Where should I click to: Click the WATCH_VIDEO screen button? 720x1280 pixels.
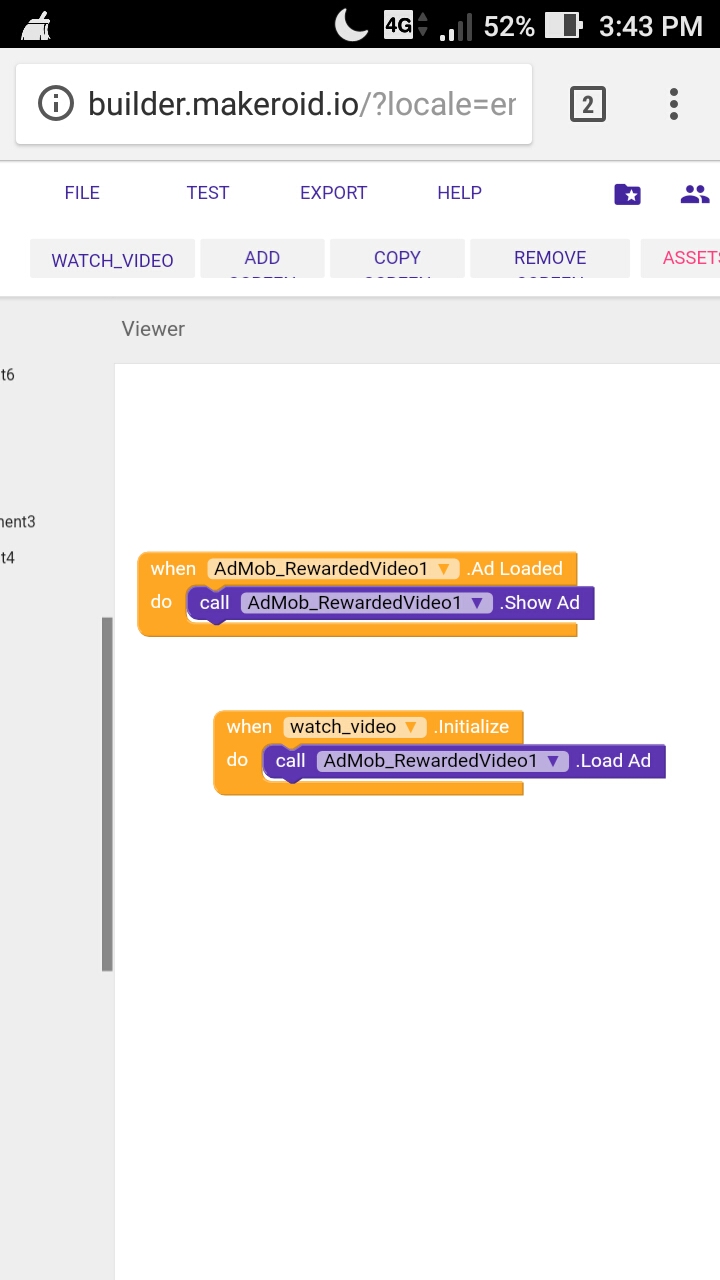[112, 260]
